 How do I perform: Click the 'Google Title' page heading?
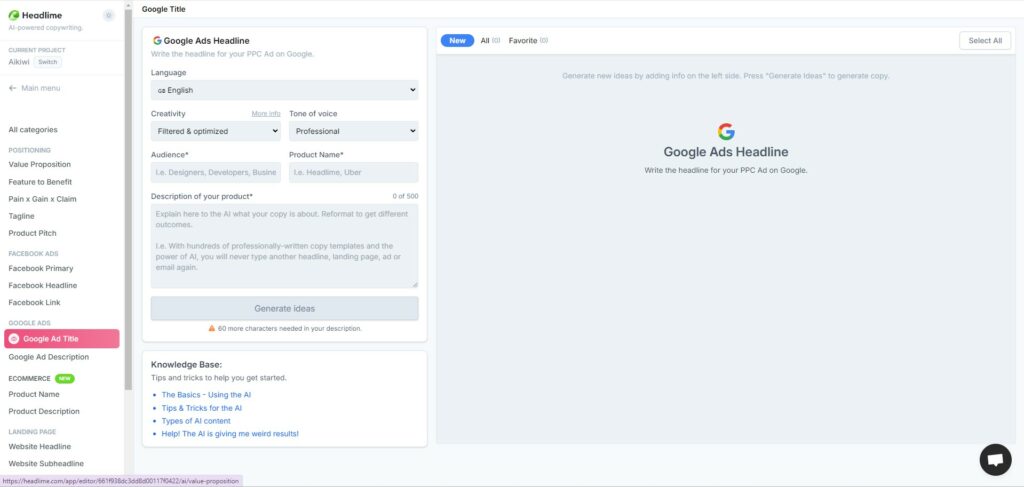click(x=163, y=9)
